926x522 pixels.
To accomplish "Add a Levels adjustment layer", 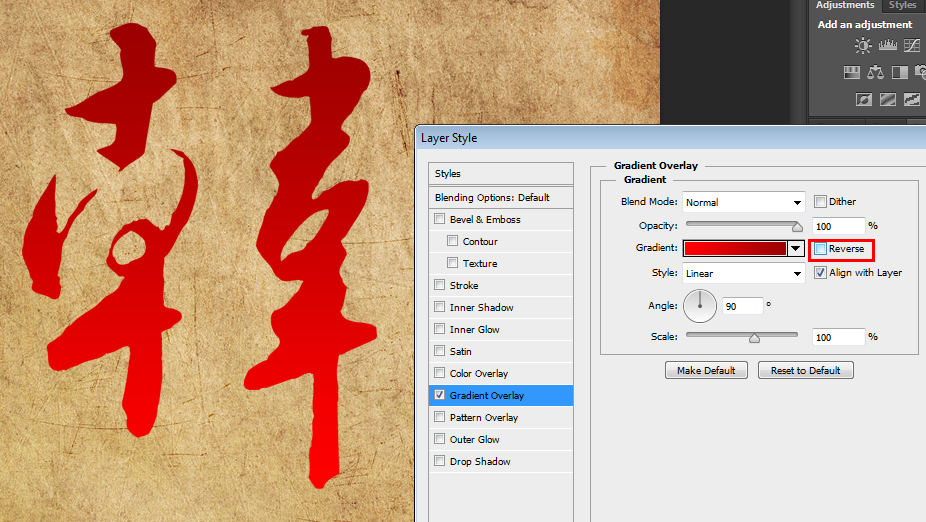I will [x=888, y=45].
